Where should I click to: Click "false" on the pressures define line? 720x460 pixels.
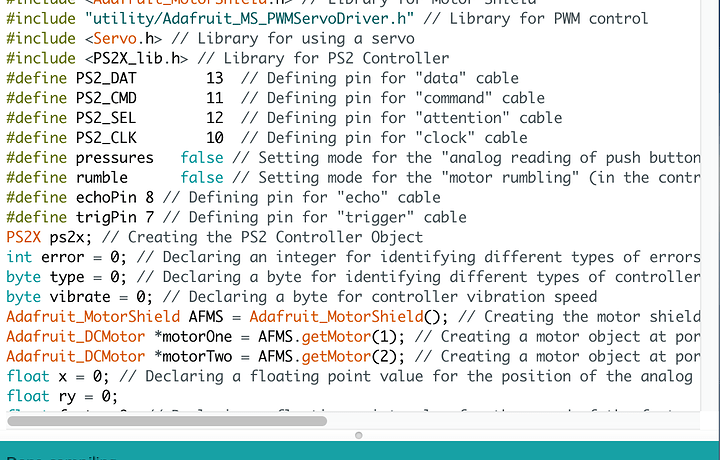point(202,157)
